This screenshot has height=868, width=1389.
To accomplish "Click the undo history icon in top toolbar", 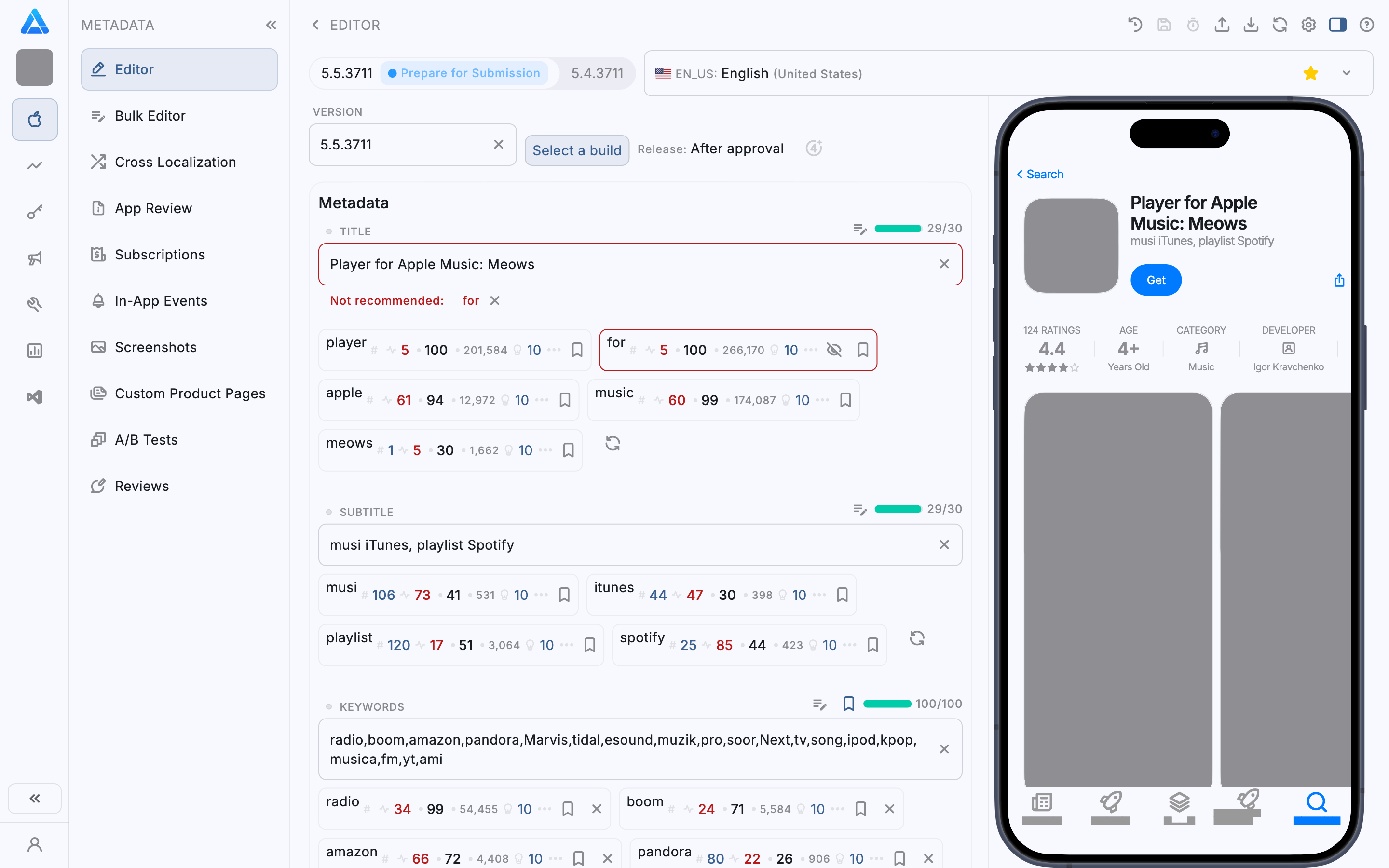I will coord(1135,25).
